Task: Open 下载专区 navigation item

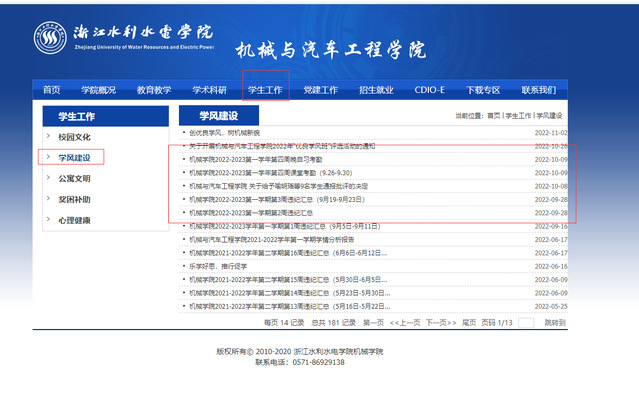Action: click(x=483, y=90)
